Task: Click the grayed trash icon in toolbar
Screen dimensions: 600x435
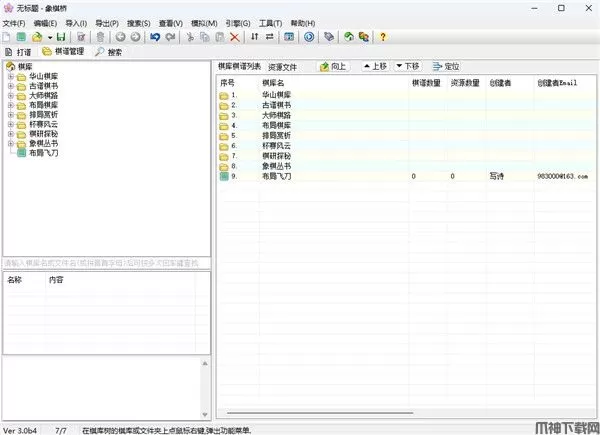Action: (x=100, y=37)
